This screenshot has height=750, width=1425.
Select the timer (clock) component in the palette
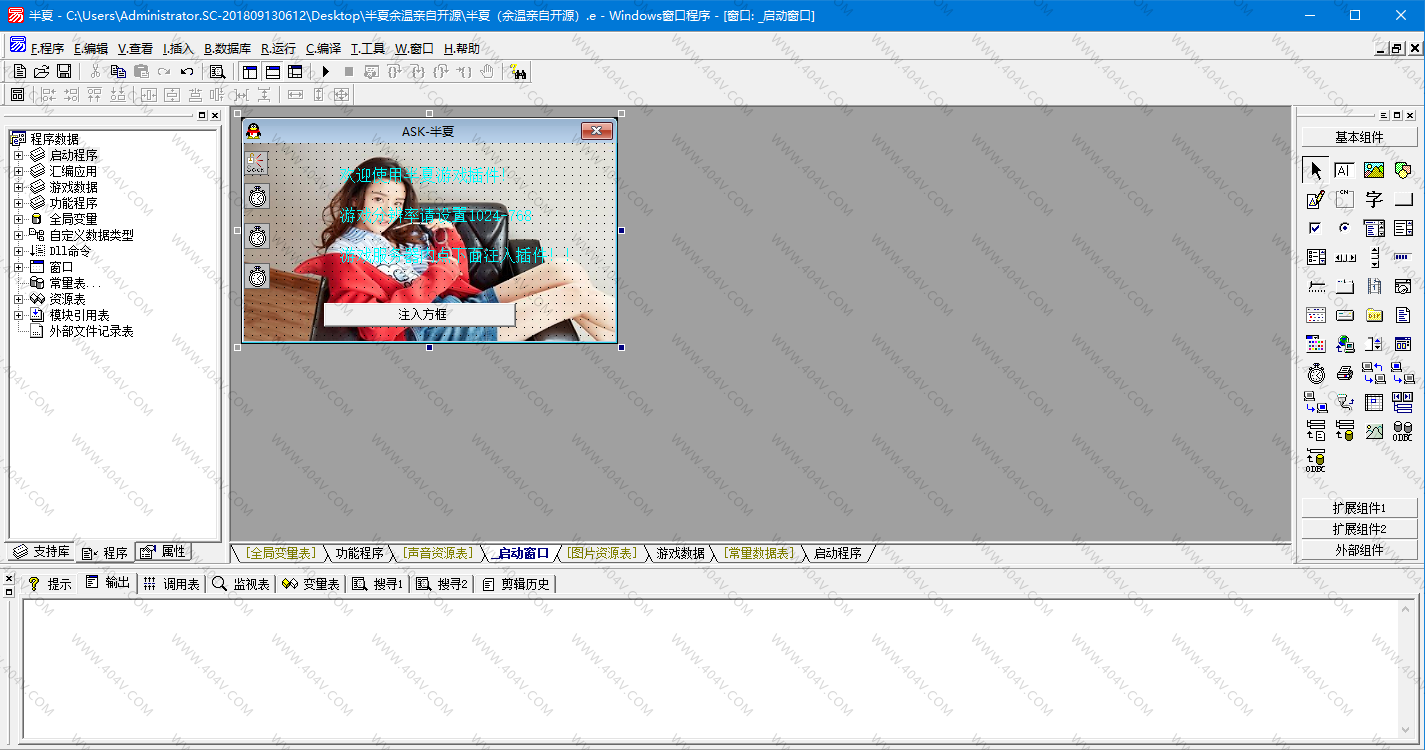tap(1316, 374)
